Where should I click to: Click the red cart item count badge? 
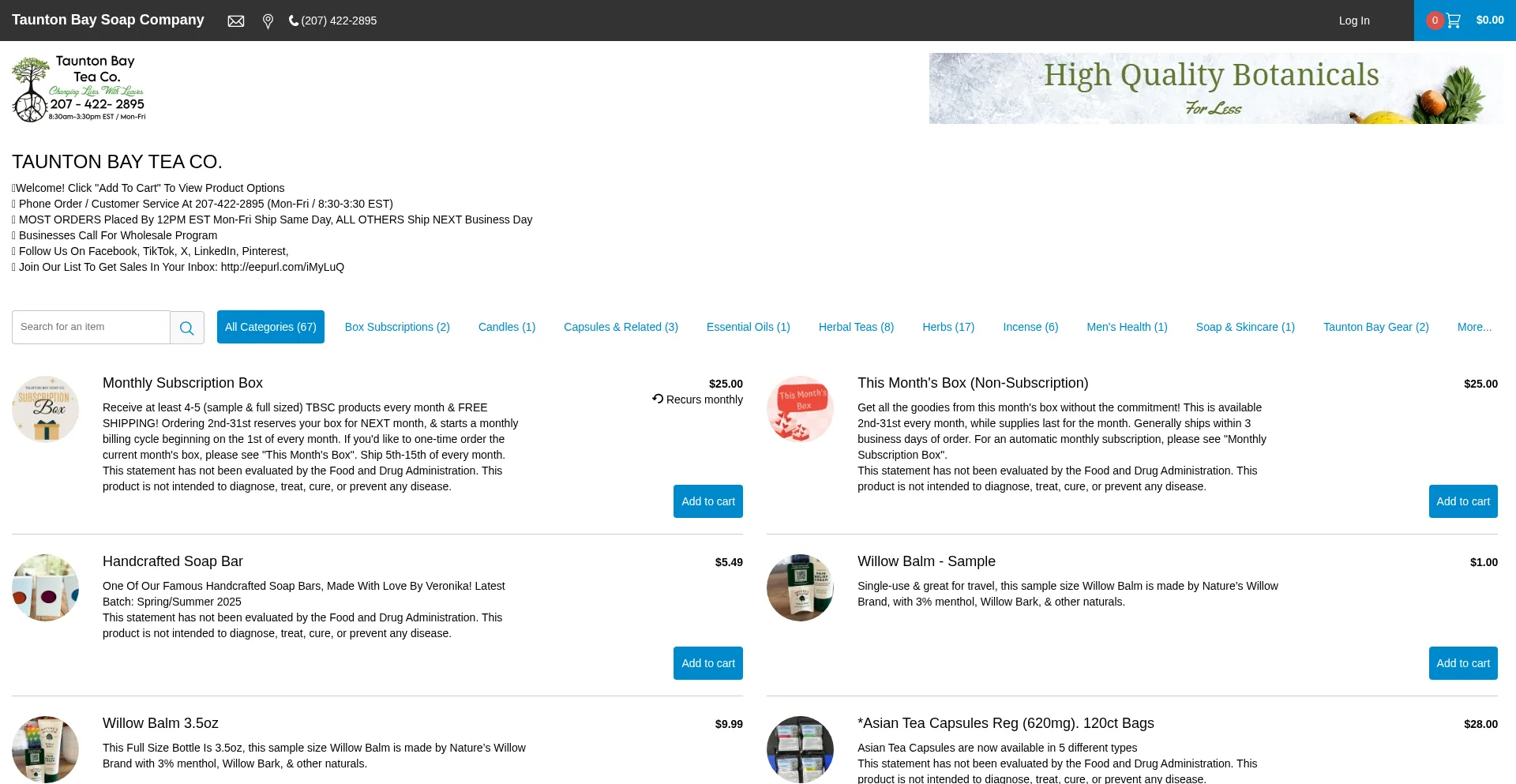point(1435,21)
